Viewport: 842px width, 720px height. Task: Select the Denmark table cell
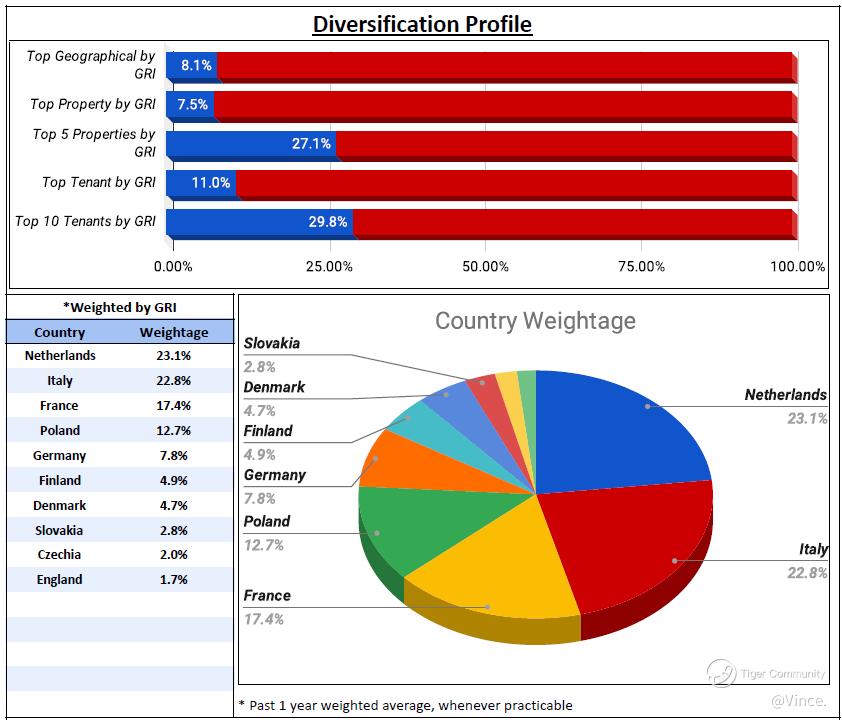coord(60,505)
